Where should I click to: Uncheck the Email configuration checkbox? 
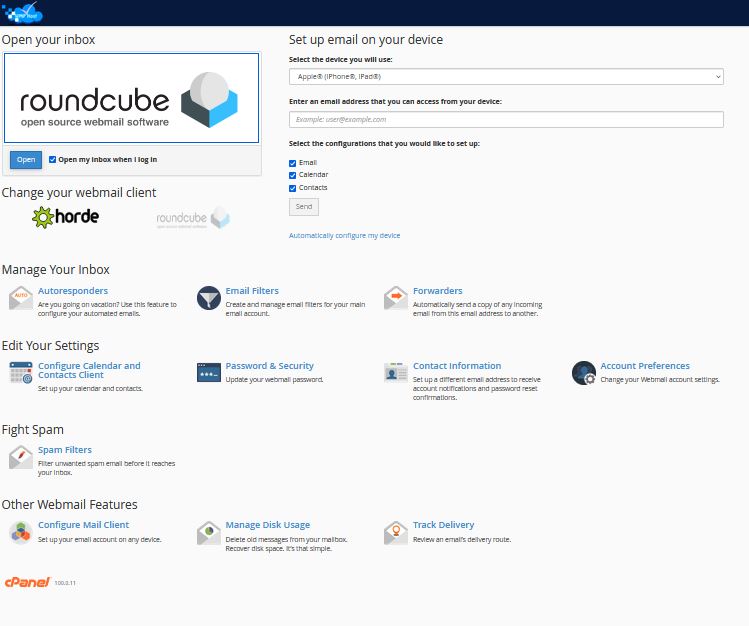(x=292, y=163)
